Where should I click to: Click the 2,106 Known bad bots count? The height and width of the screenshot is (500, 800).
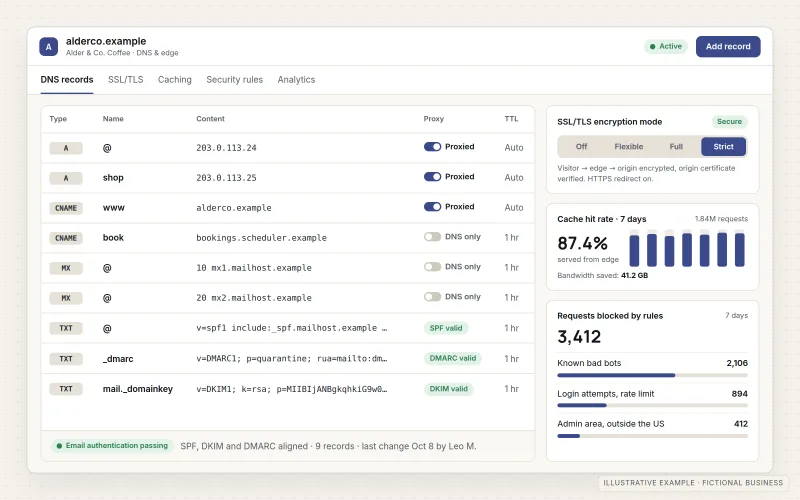(737, 363)
